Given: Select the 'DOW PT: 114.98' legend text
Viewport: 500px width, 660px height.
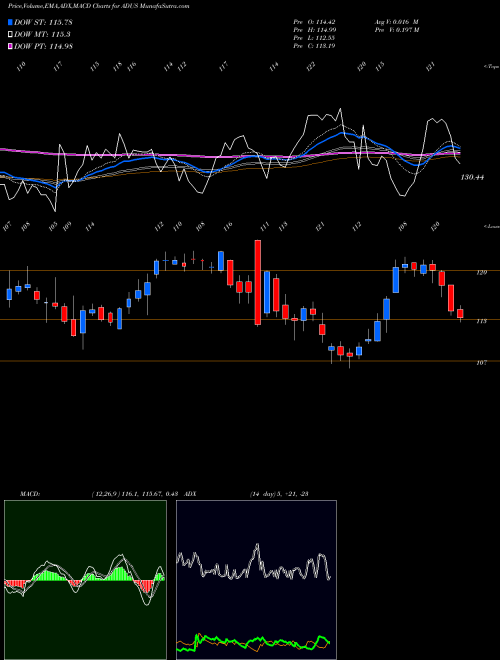Looking at the screenshot, I should coord(43,46).
